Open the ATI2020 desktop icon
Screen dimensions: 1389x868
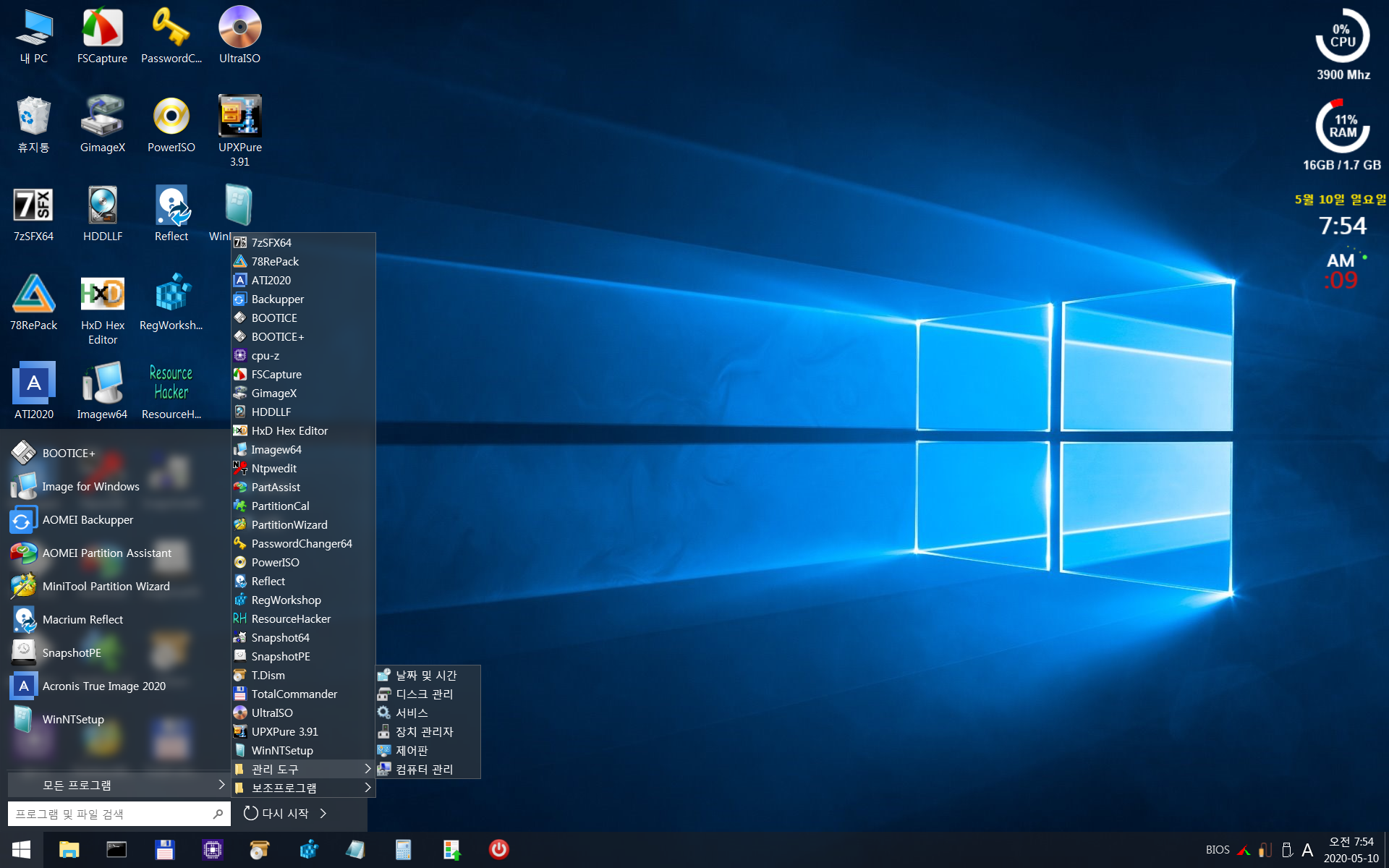(x=33, y=391)
